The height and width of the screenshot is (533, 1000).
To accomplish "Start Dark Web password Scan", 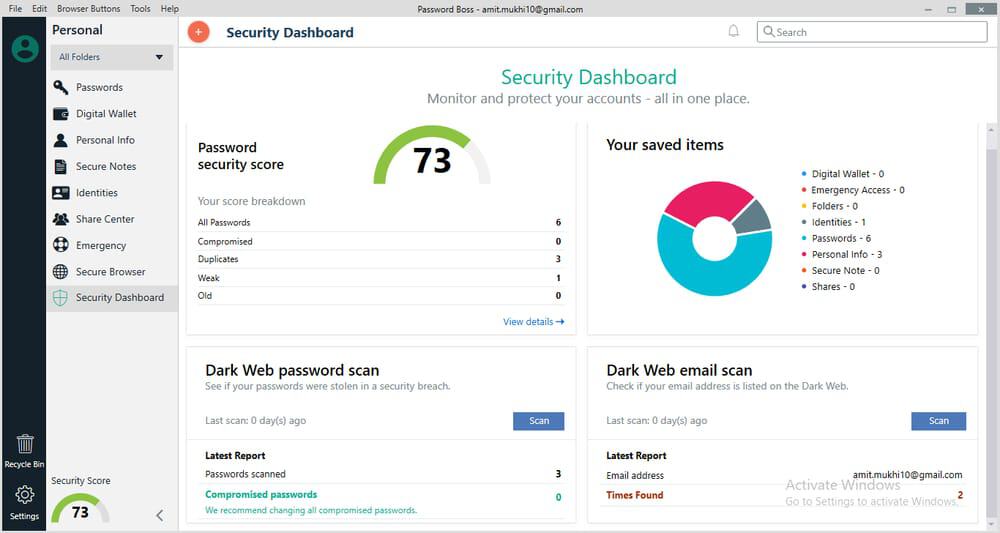I will point(538,421).
